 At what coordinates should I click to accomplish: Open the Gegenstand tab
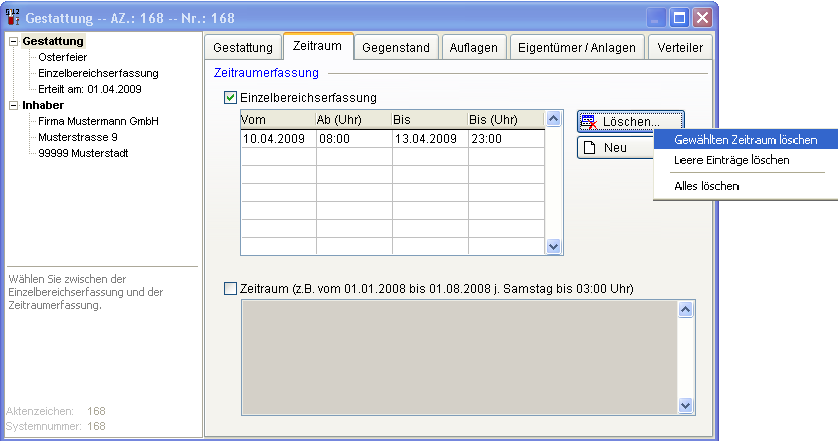click(396, 48)
